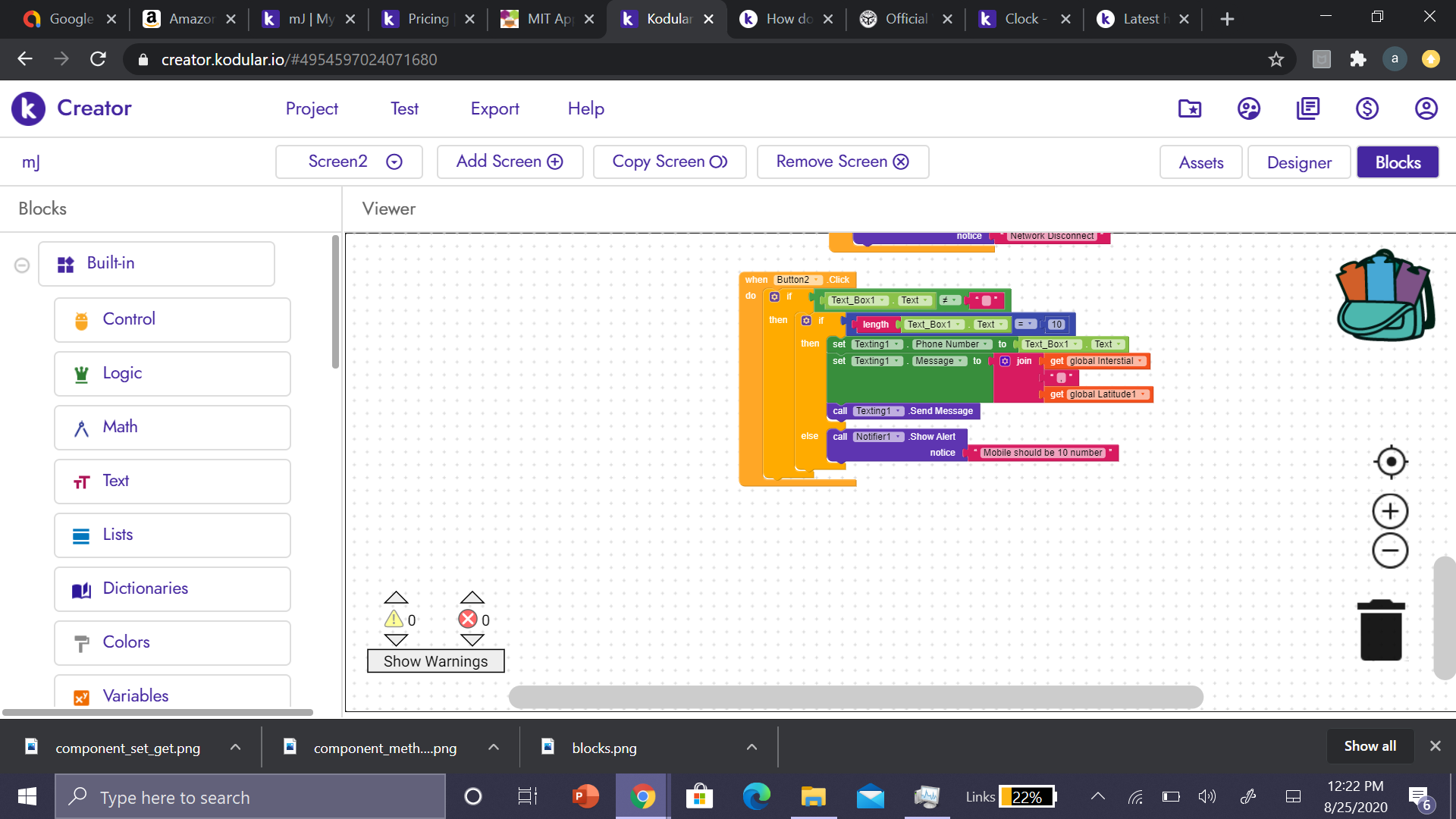Open the community smiley-face icon
Image resolution: width=1456 pixels, height=819 pixels.
[1248, 108]
